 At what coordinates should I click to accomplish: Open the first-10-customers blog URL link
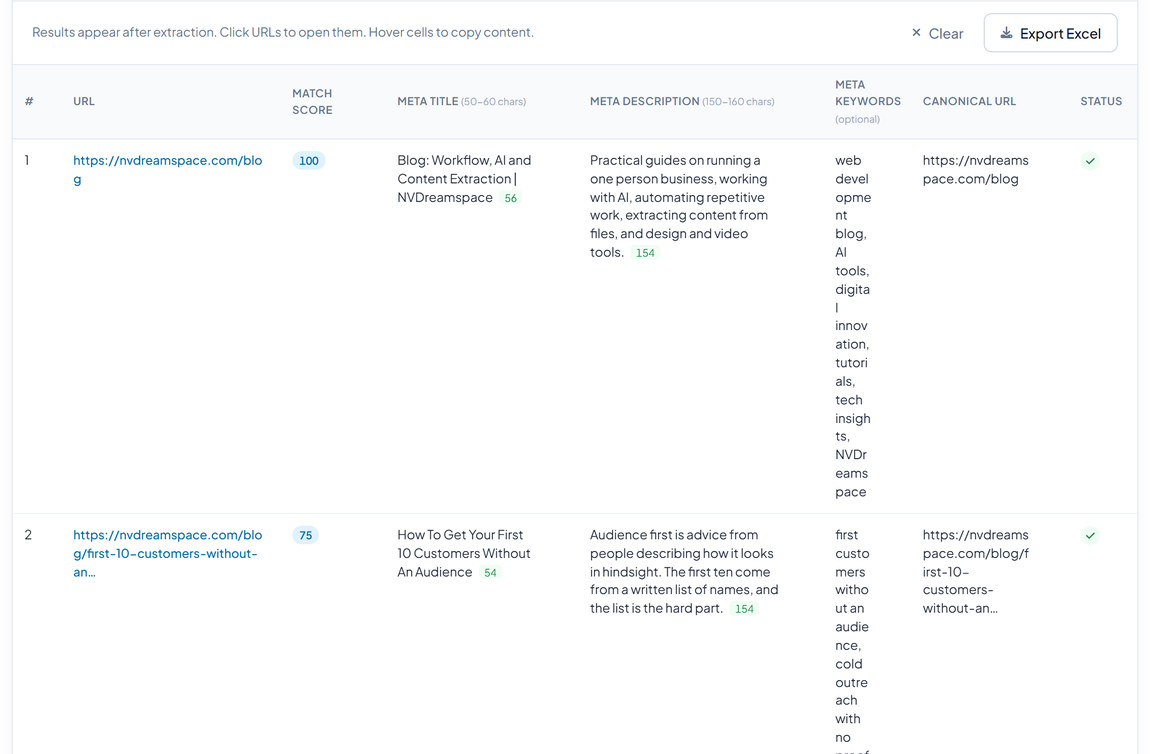click(167, 553)
